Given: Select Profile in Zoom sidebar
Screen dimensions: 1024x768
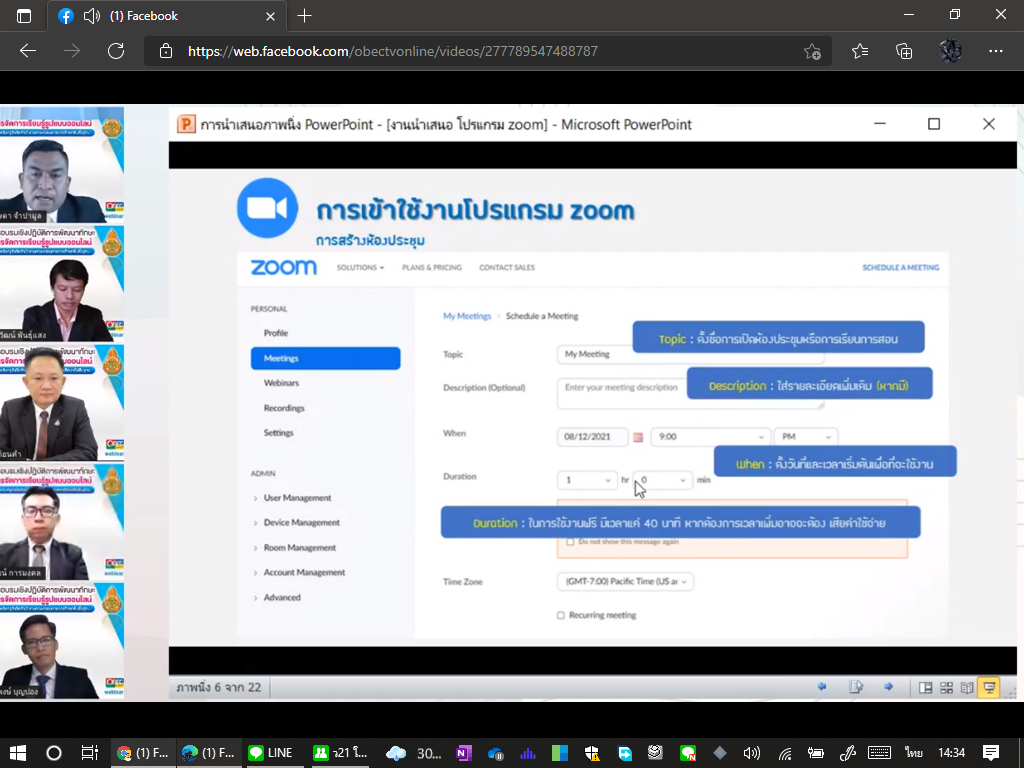Looking at the screenshot, I should 276,333.
